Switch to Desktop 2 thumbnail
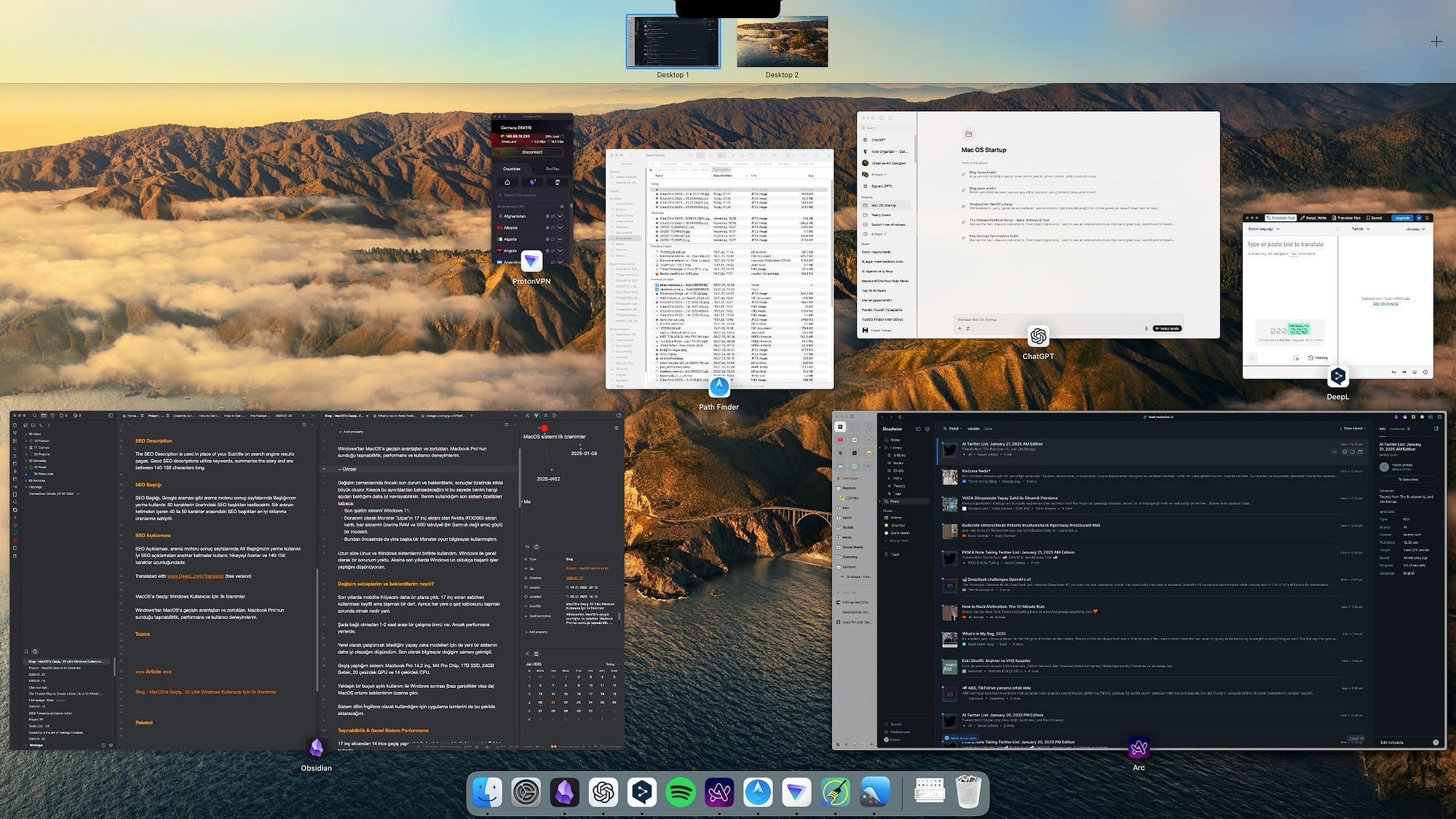The image size is (1456, 819). (x=782, y=42)
